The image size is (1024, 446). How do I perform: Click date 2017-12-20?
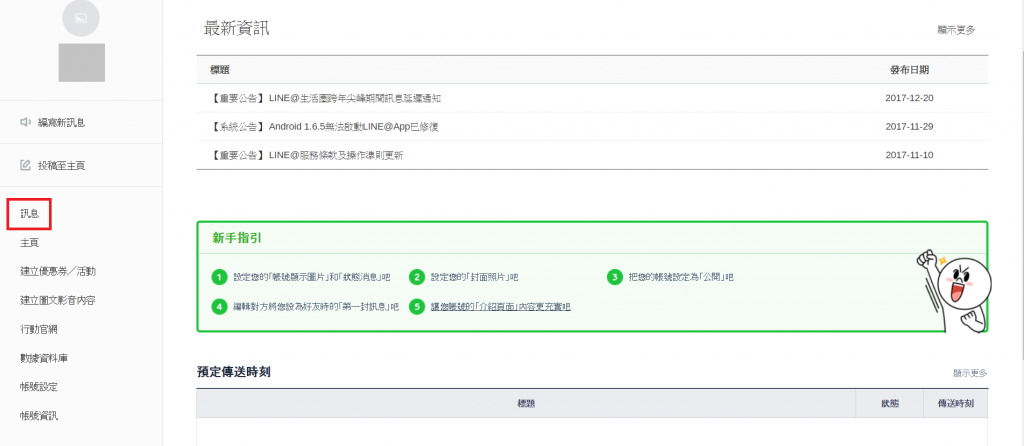click(x=909, y=98)
